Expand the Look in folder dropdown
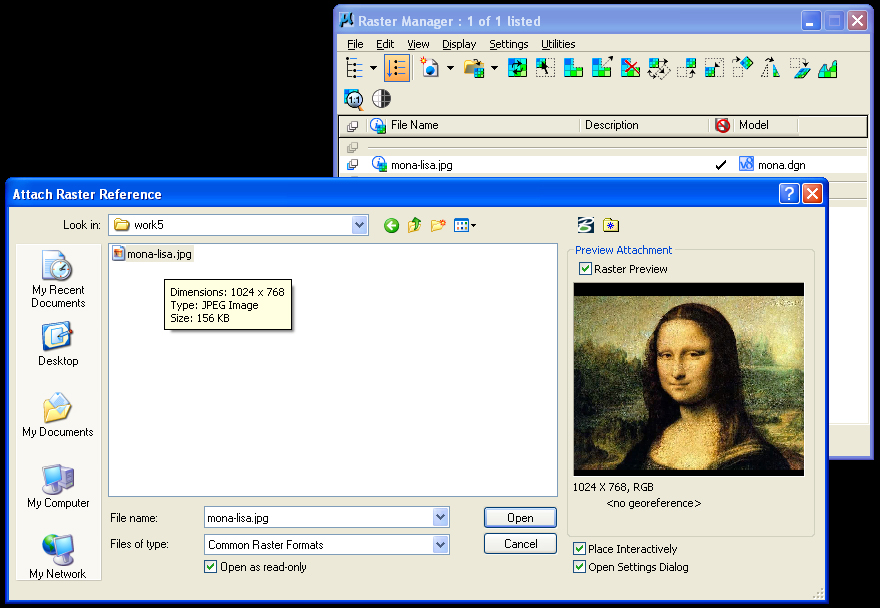 click(359, 225)
